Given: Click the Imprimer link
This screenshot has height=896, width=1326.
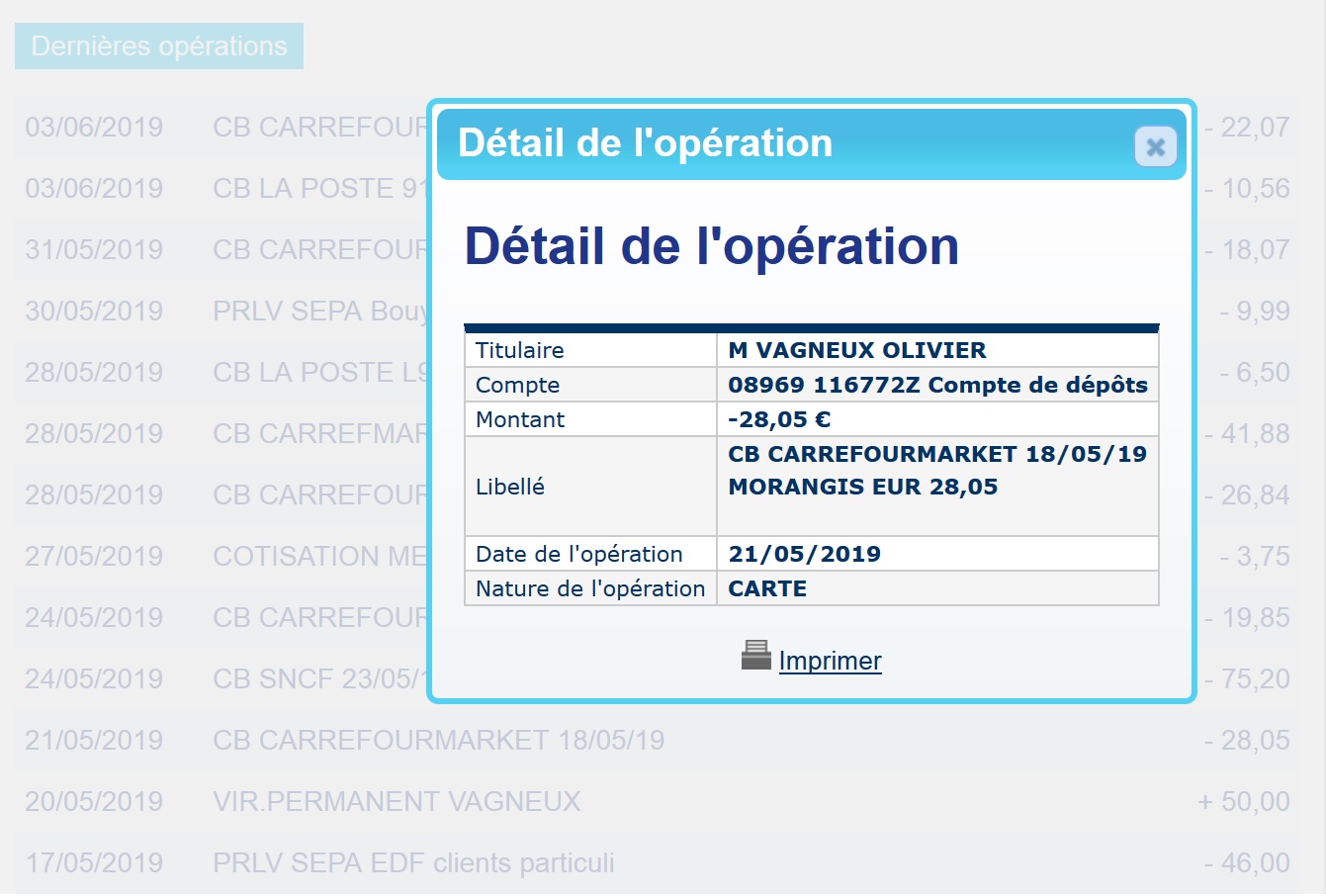Looking at the screenshot, I should click(830, 661).
